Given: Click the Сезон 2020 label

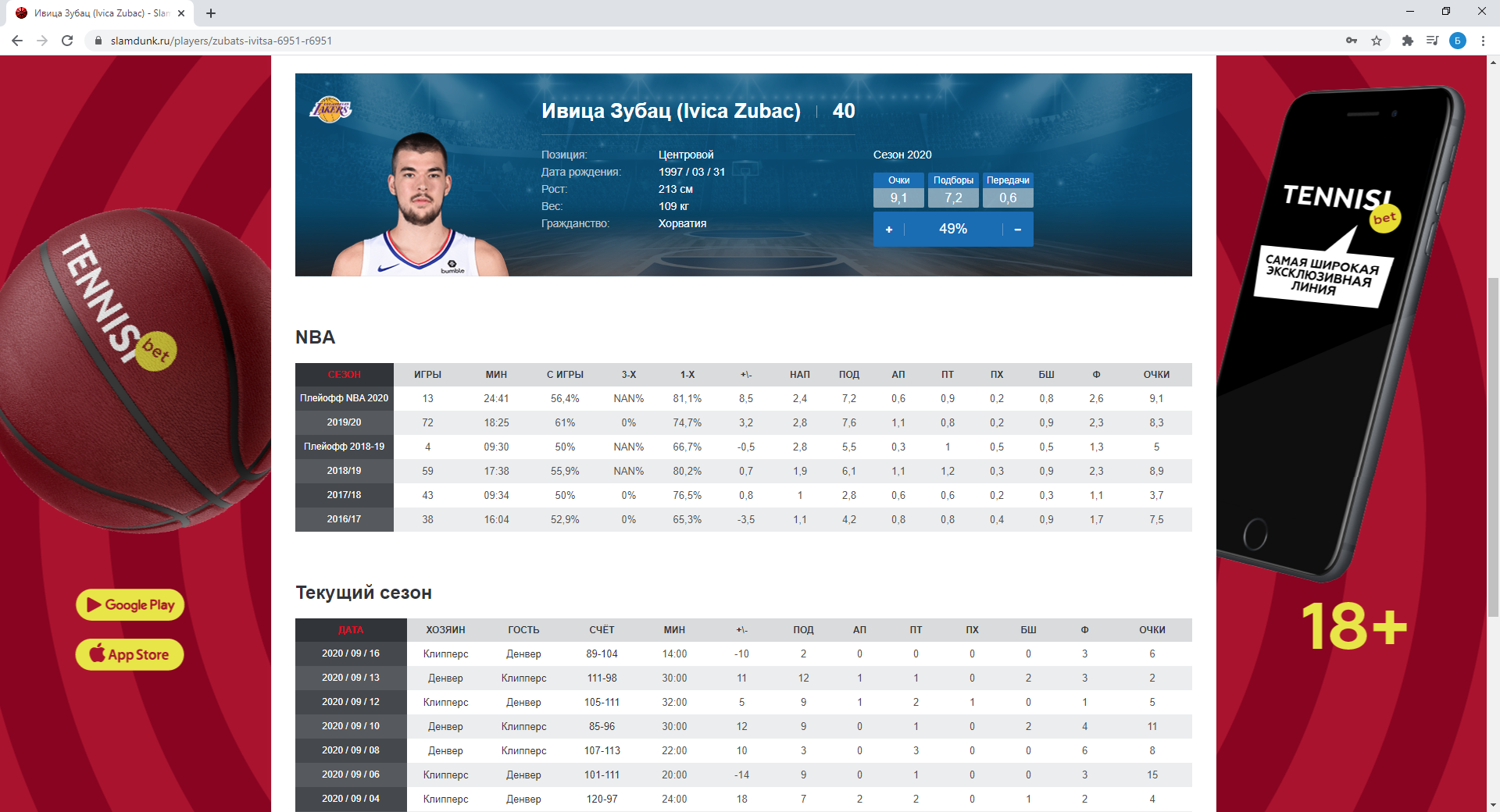Looking at the screenshot, I should coord(902,155).
